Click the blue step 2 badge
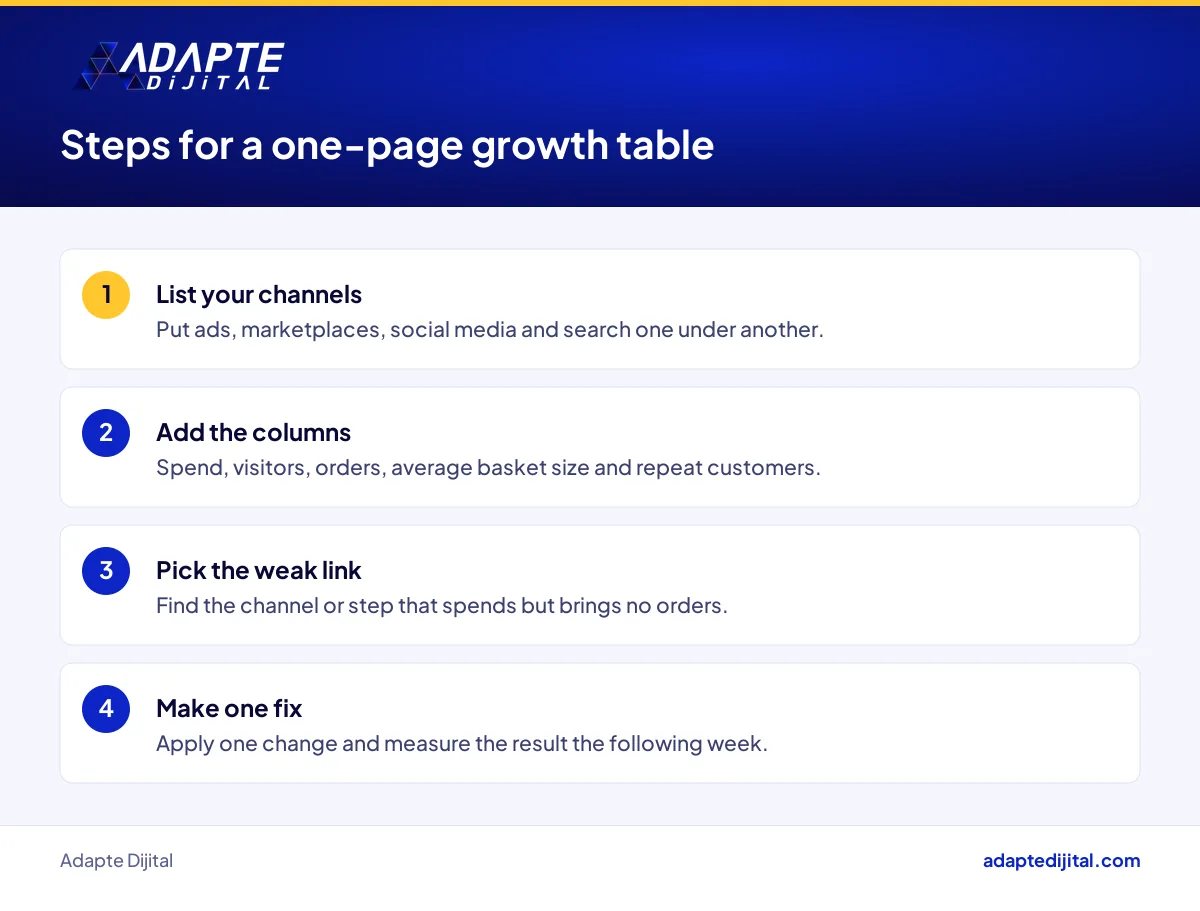Viewport: 1200px width, 911px height. (x=106, y=433)
